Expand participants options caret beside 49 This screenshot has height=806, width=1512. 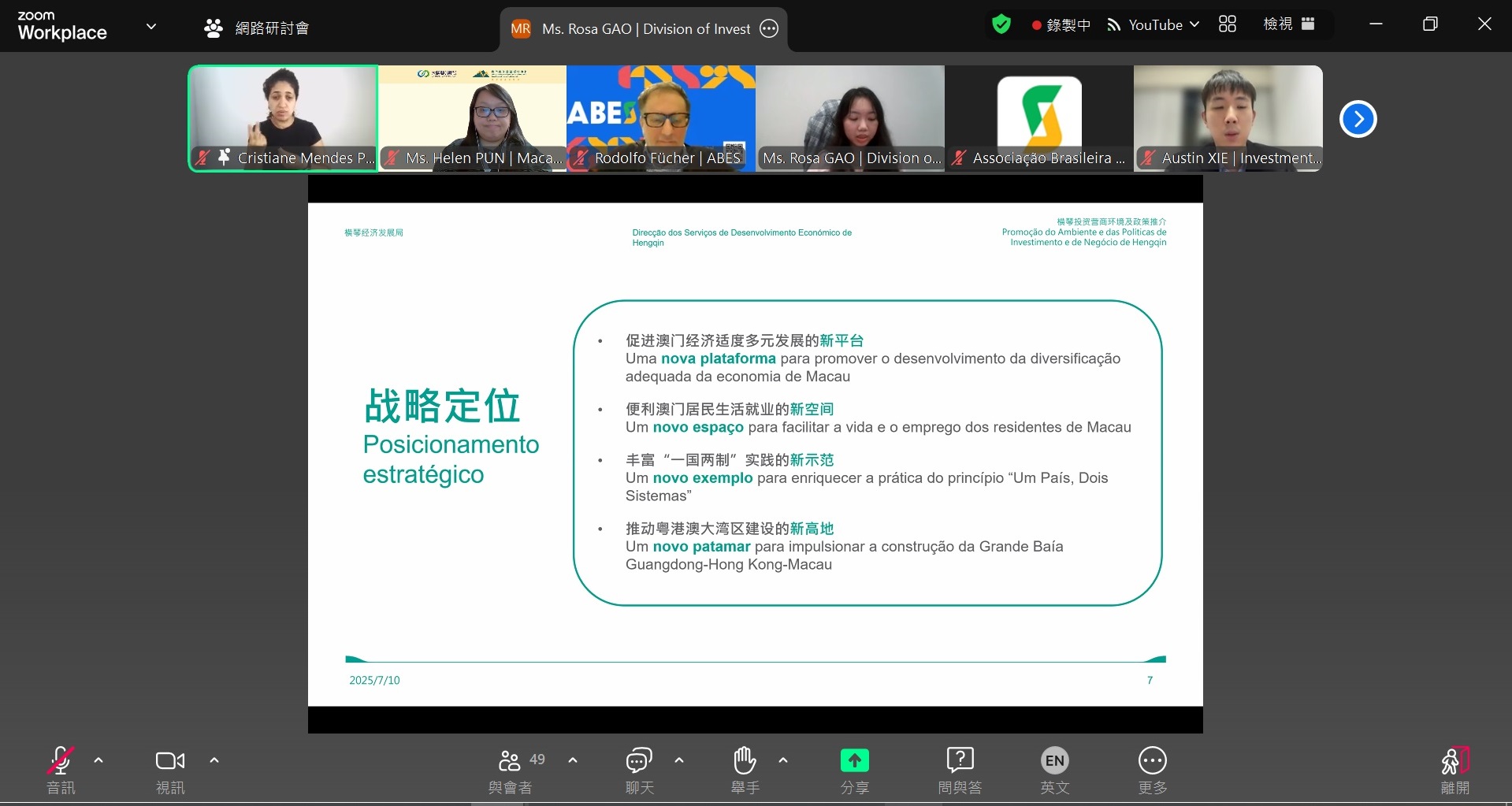click(x=573, y=760)
